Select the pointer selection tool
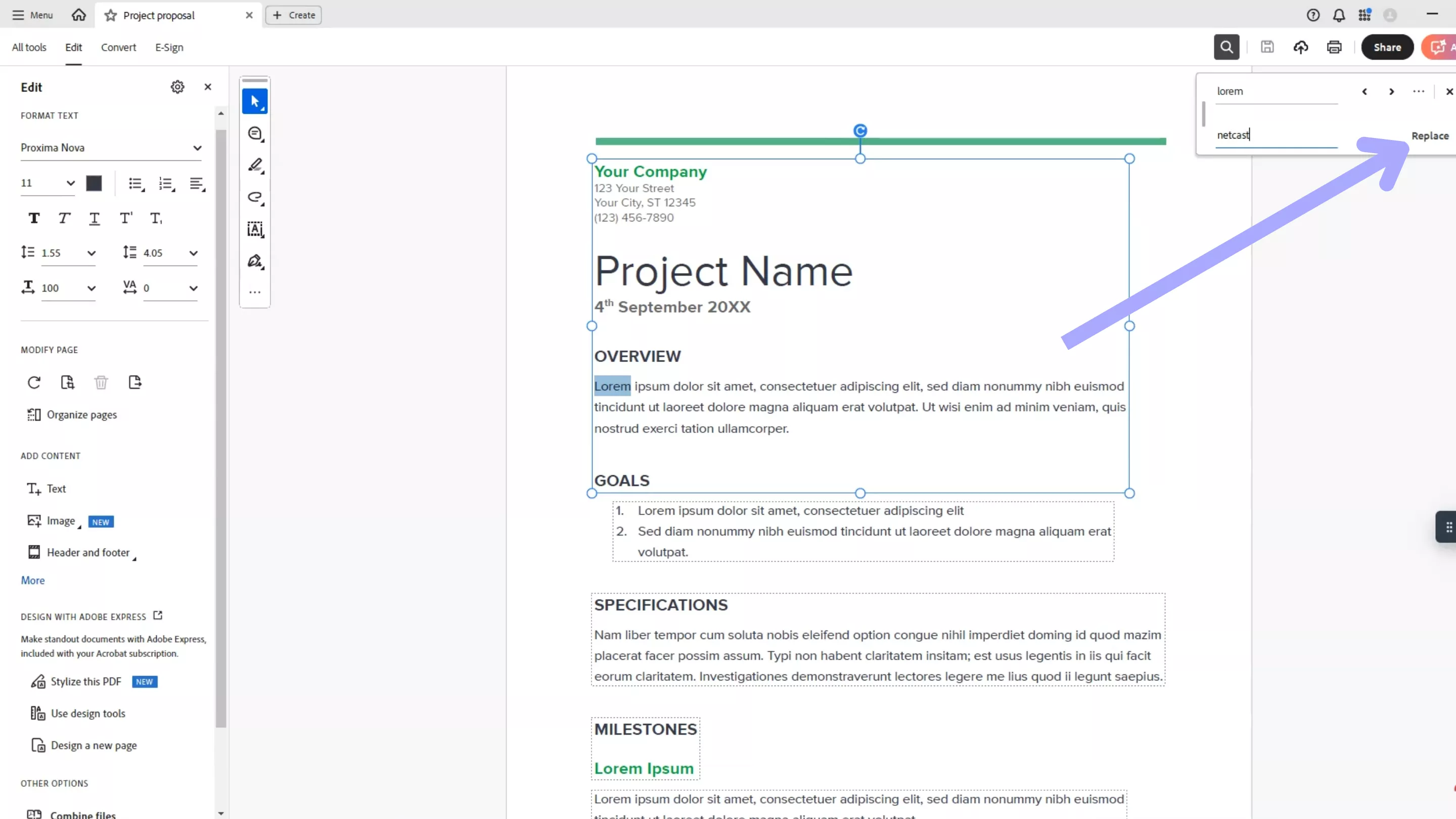 [255, 102]
